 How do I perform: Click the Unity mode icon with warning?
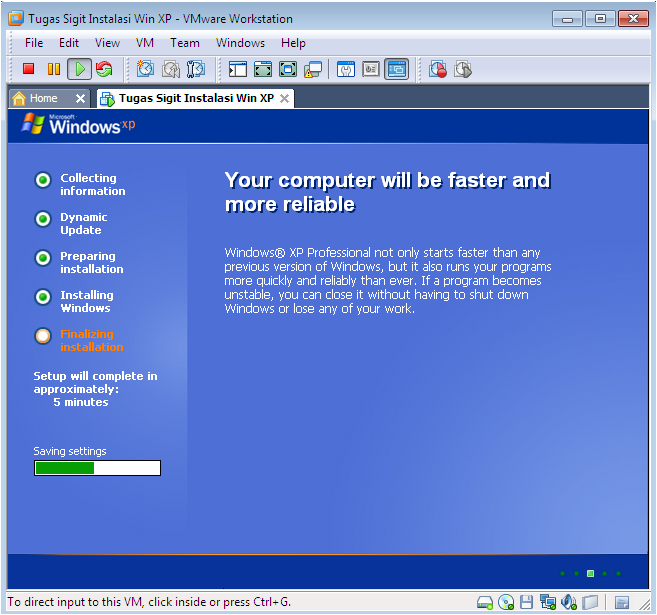[313, 69]
